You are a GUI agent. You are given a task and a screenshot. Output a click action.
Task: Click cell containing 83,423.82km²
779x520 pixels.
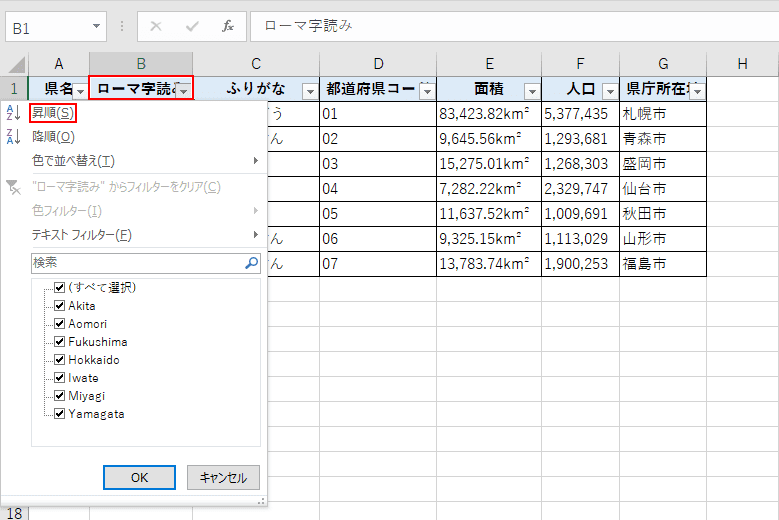pyautogui.click(x=489, y=114)
